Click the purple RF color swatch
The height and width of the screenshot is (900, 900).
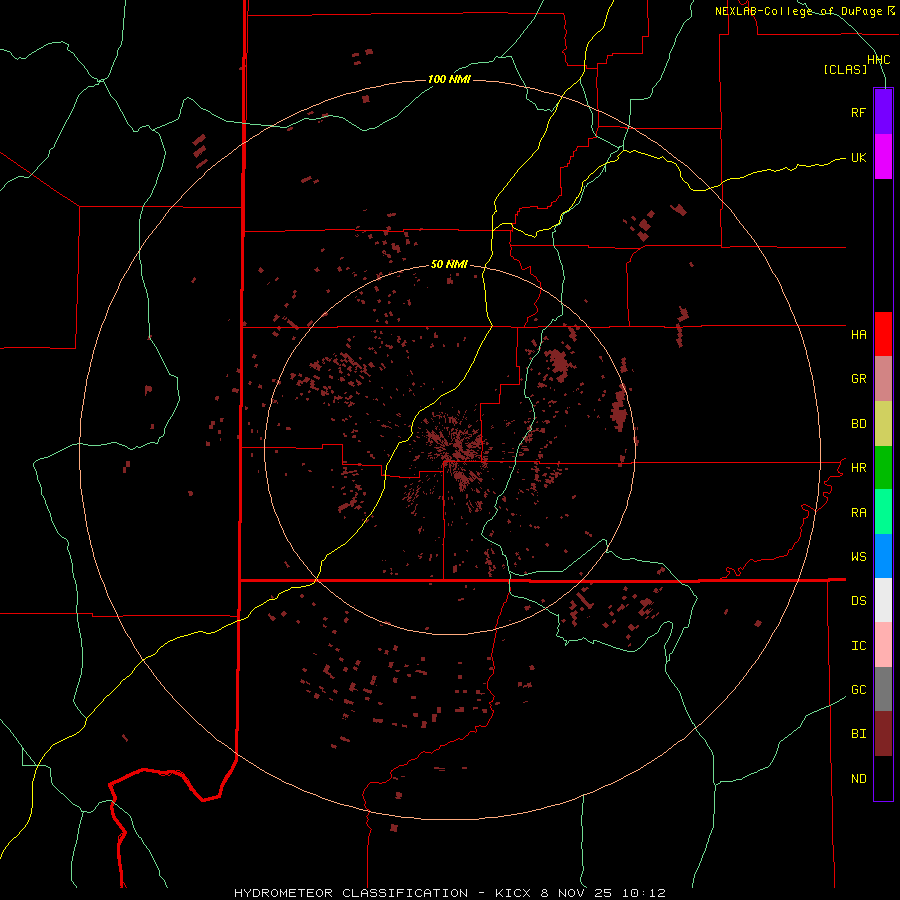(883, 112)
